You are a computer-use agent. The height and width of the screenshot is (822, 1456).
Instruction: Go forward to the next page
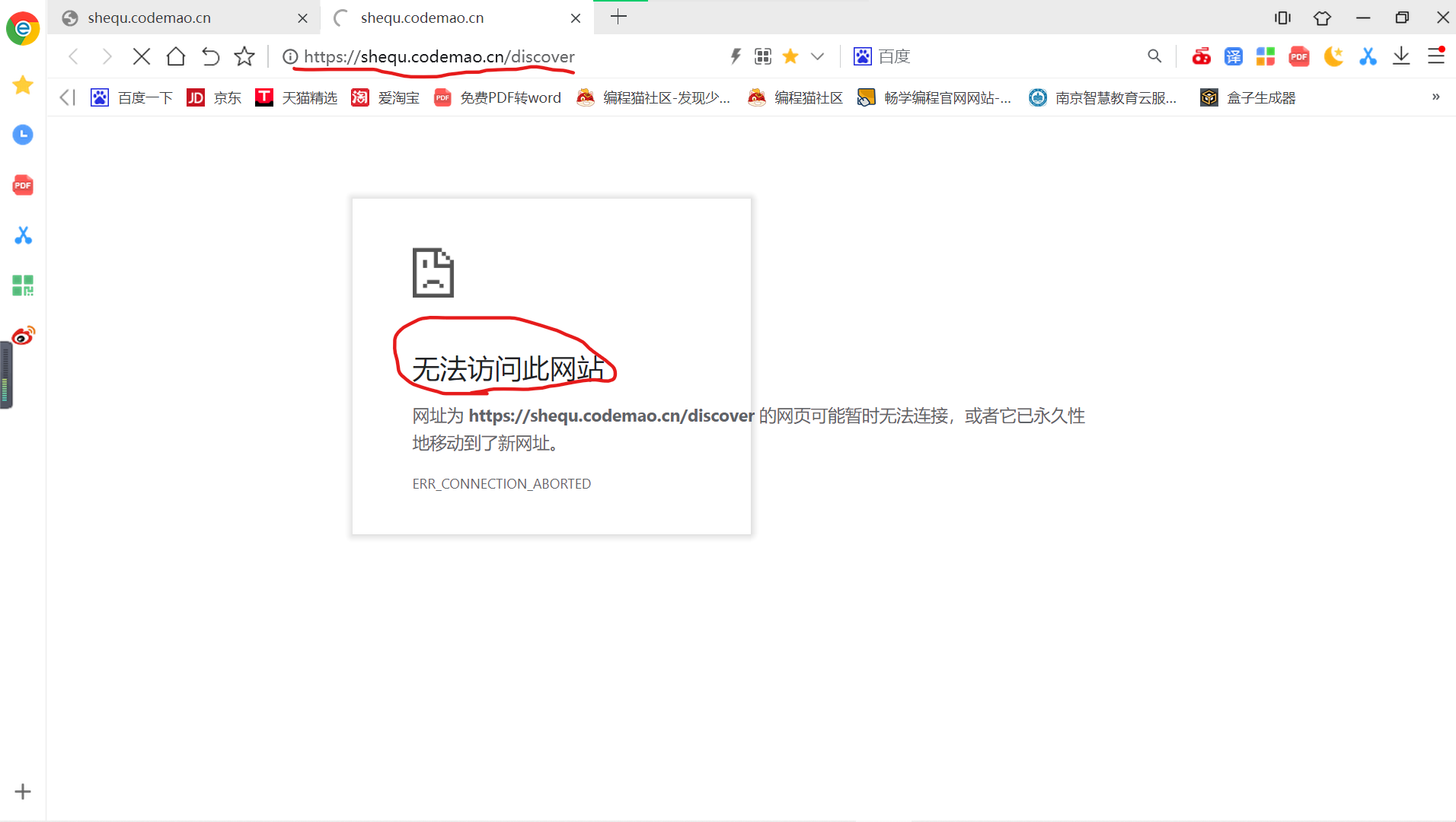pyautogui.click(x=107, y=56)
